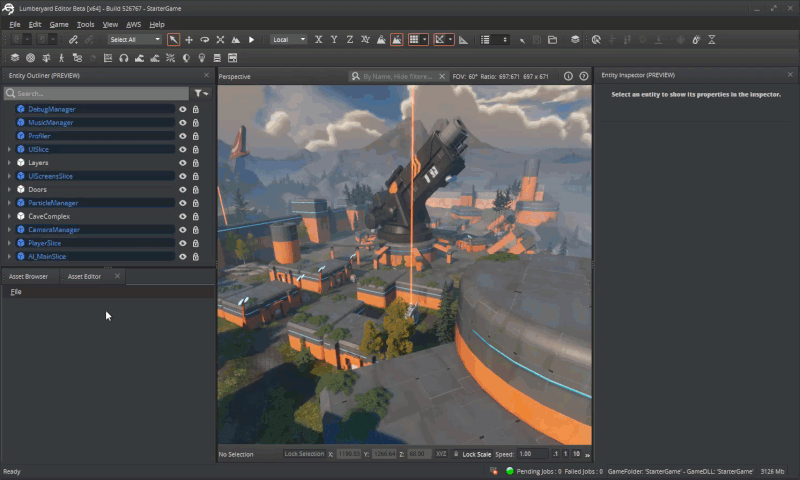
Task: Click the light bulb icon in toolbar
Action: pyautogui.click(x=201, y=58)
